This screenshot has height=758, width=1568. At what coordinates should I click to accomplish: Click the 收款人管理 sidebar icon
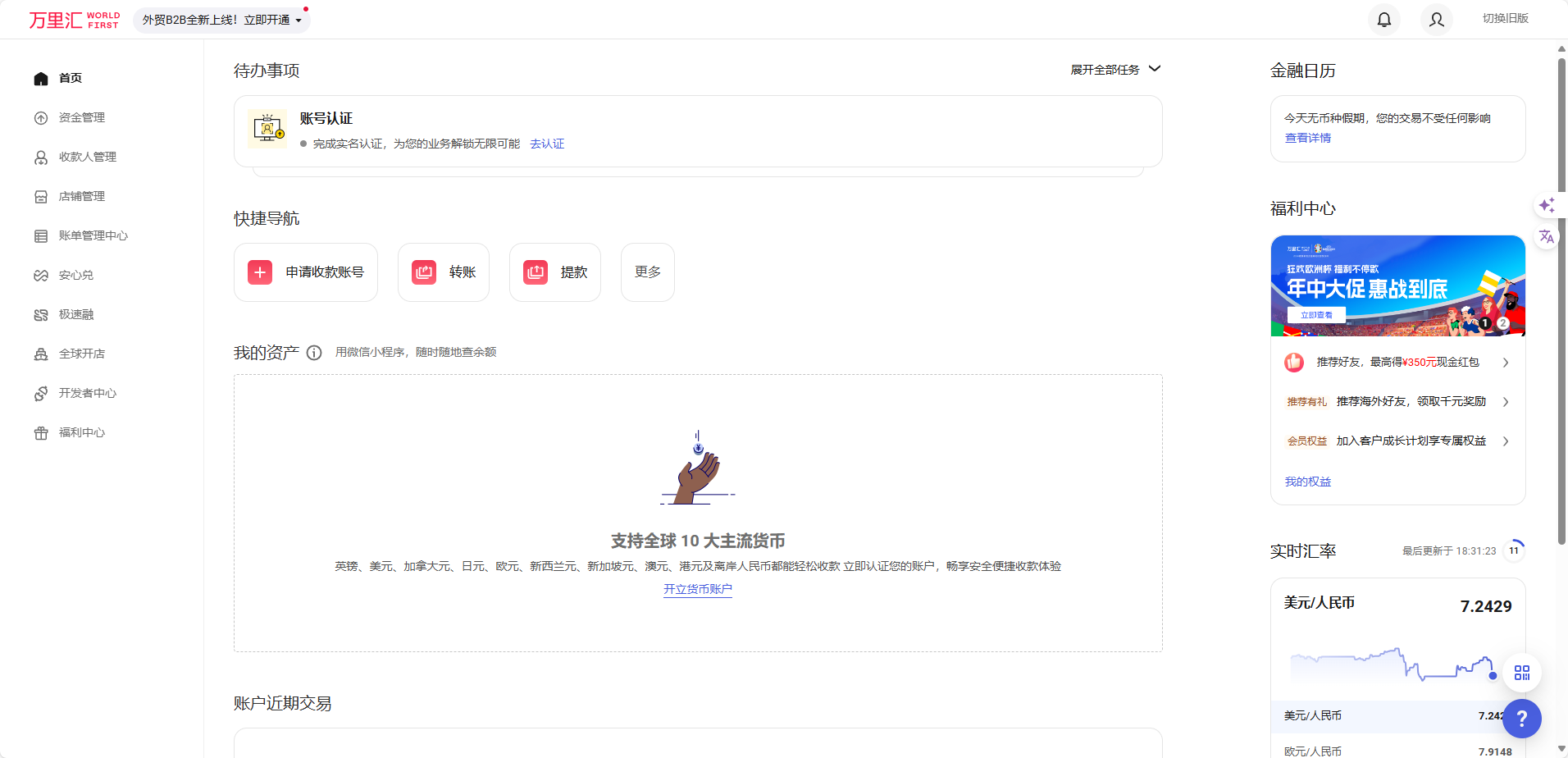[x=41, y=157]
